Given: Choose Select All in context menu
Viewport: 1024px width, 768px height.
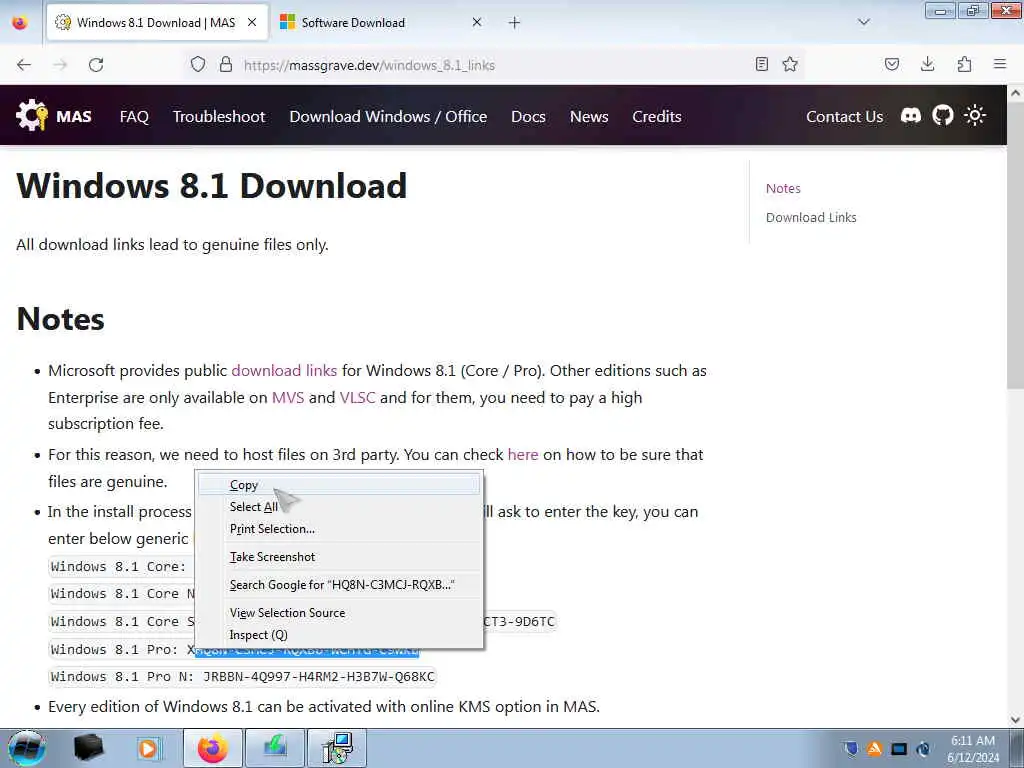Looking at the screenshot, I should [339, 507].
